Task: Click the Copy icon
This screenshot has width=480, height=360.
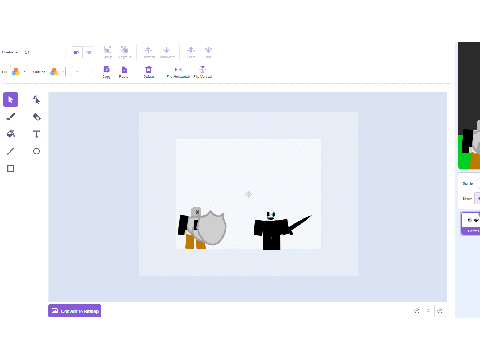Action: [x=106, y=72]
